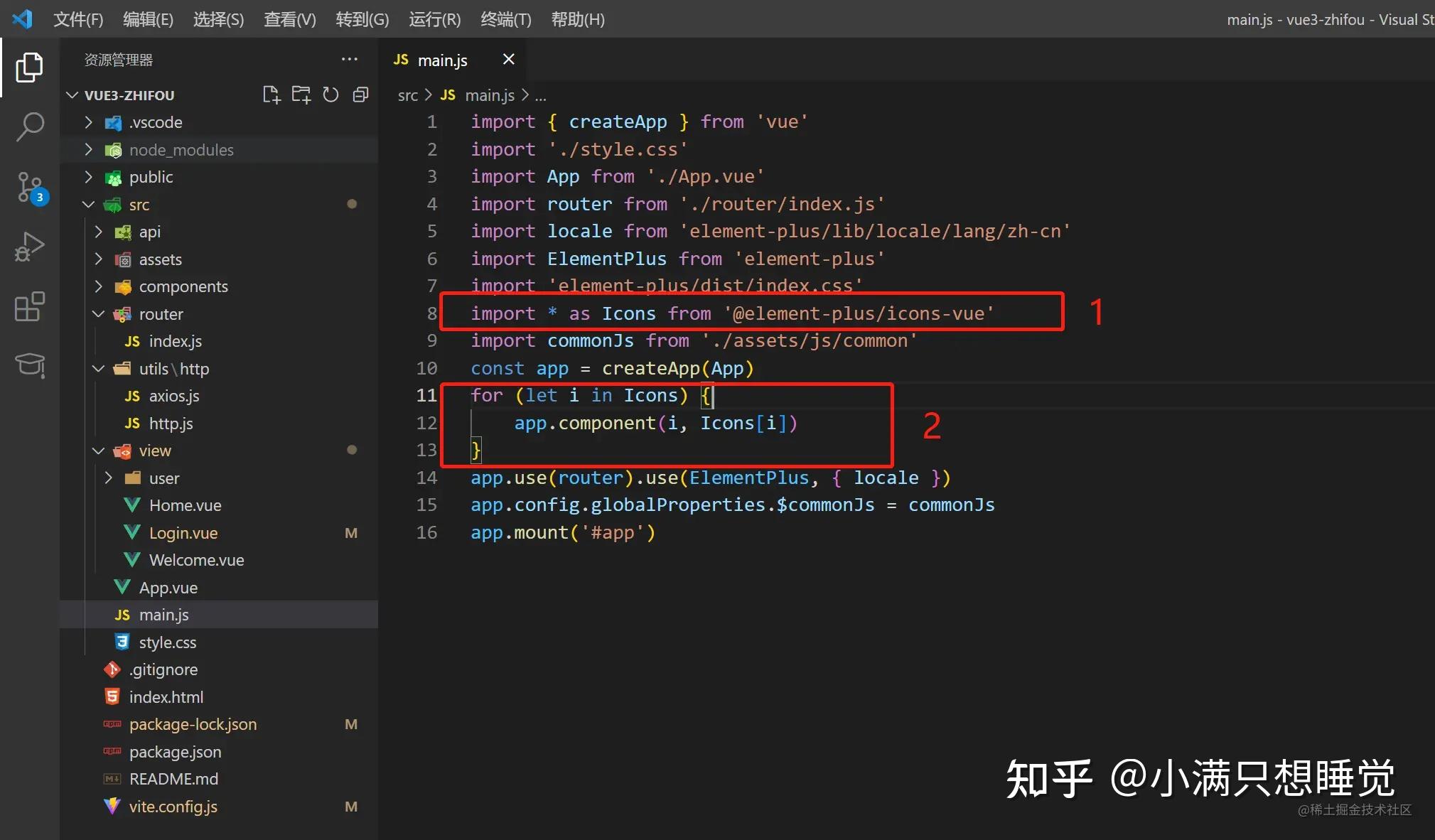Click the README.md markdown icon
The height and width of the screenshot is (840, 1435).
click(x=112, y=779)
